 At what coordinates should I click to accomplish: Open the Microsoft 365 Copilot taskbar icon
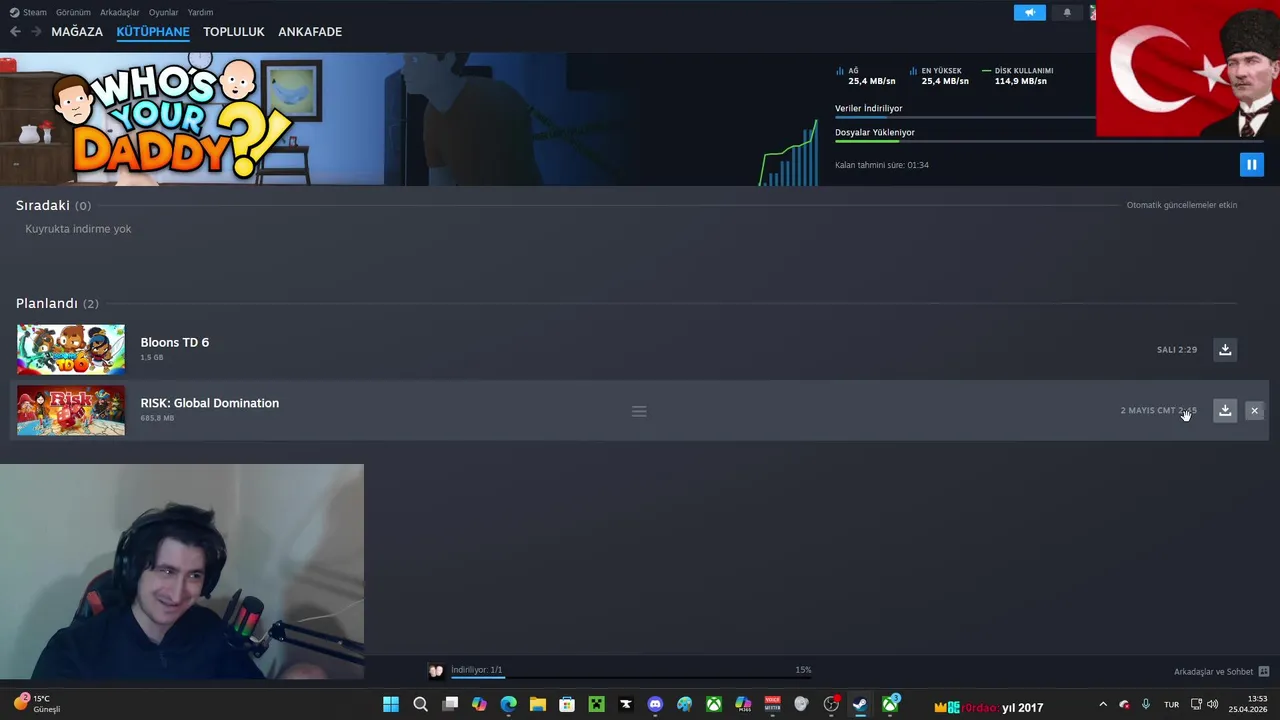point(743,704)
